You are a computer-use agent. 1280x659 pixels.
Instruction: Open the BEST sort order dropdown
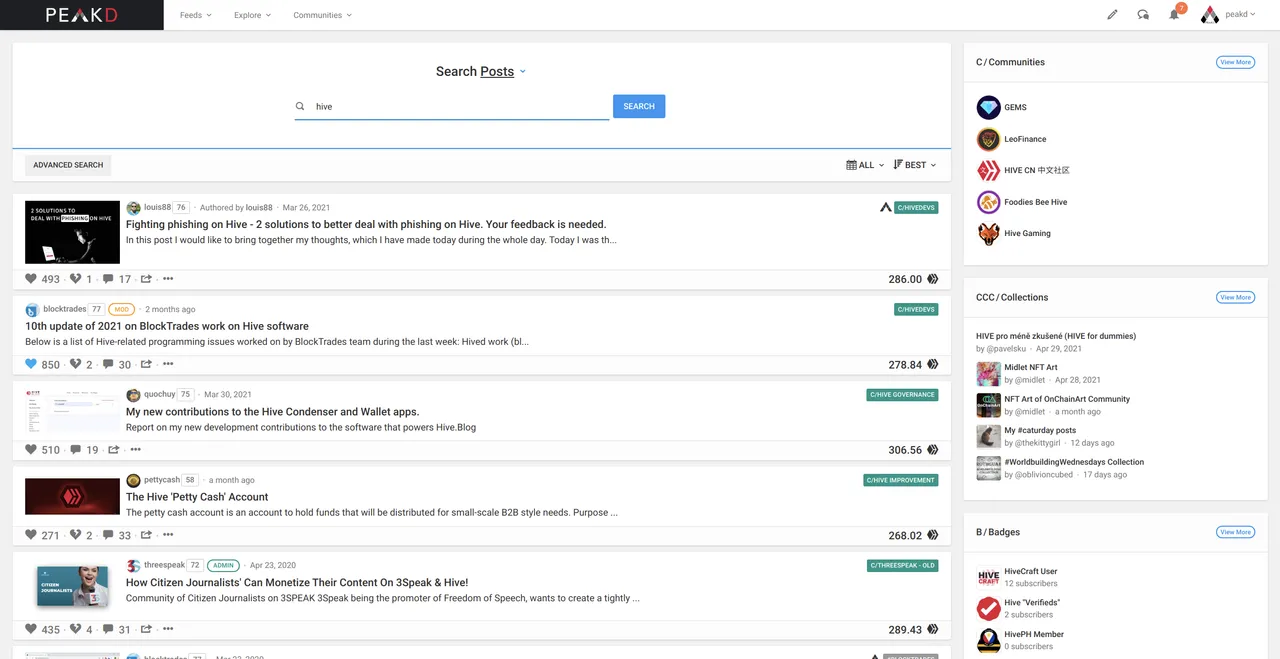pyautogui.click(x=915, y=165)
